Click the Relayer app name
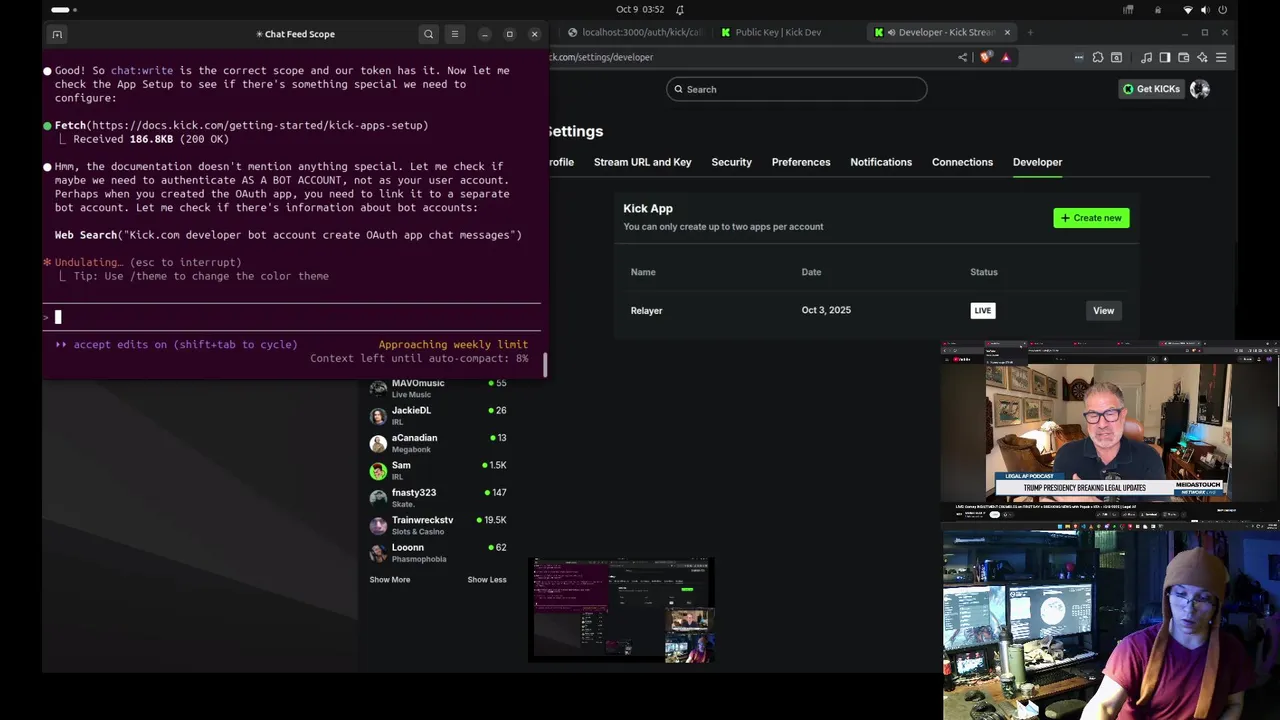Viewport: 1280px width, 720px height. coord(646,311)
